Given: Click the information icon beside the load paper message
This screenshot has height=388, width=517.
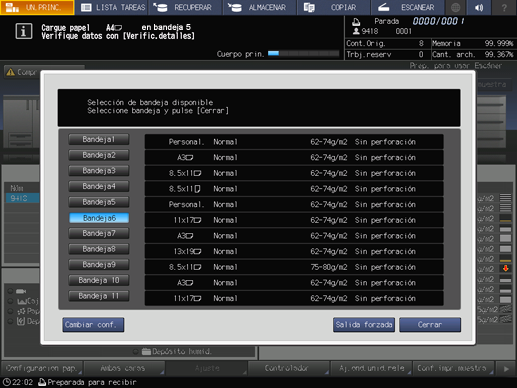Looking at the screenshot, I should [x=24, y=31].
